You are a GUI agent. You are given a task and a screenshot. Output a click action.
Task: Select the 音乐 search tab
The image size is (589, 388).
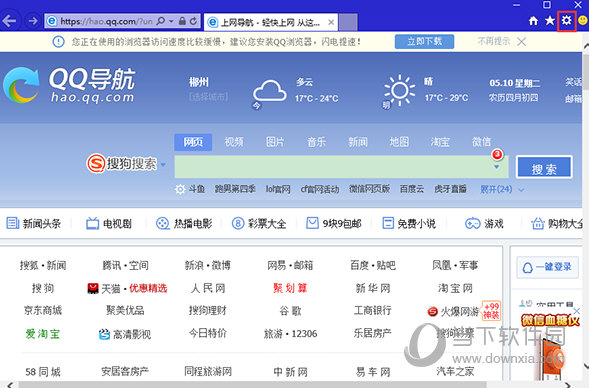(x=316, y=142)
